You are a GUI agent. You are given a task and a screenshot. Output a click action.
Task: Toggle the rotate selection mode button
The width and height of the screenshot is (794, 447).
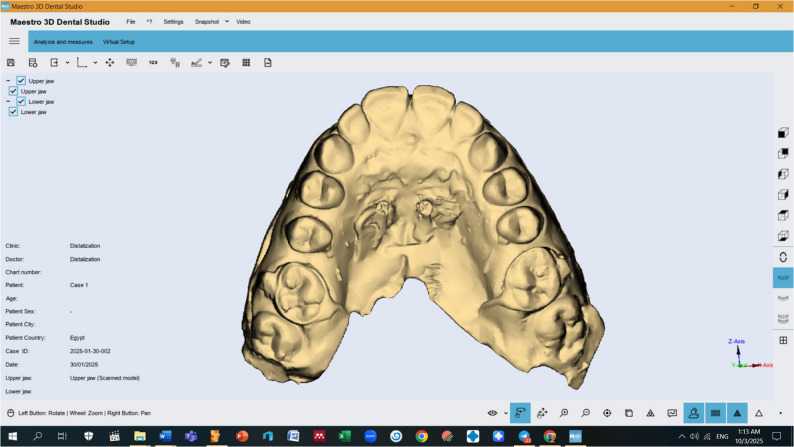[520, 413]
